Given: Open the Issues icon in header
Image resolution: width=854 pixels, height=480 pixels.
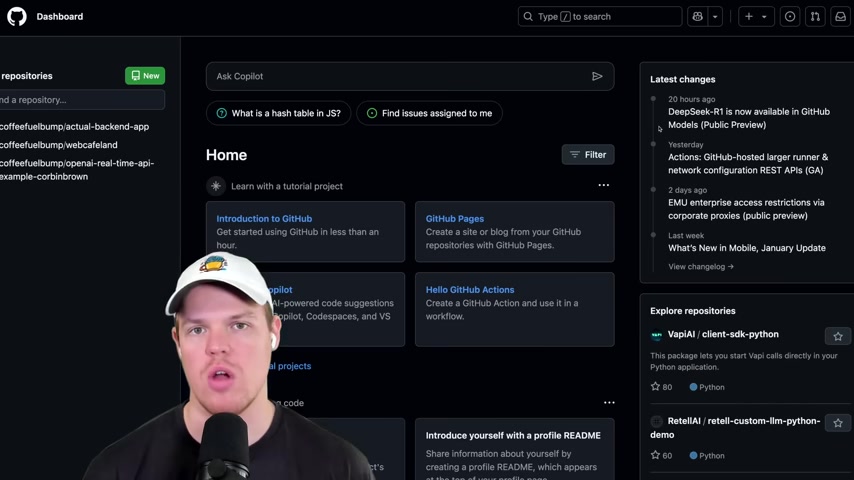Looking at the screenshot, I should pos(790,16).
